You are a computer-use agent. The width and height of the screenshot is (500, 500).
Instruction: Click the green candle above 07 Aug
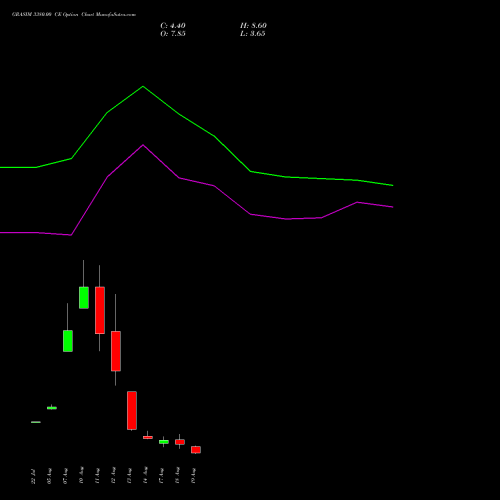pos(68,341)
